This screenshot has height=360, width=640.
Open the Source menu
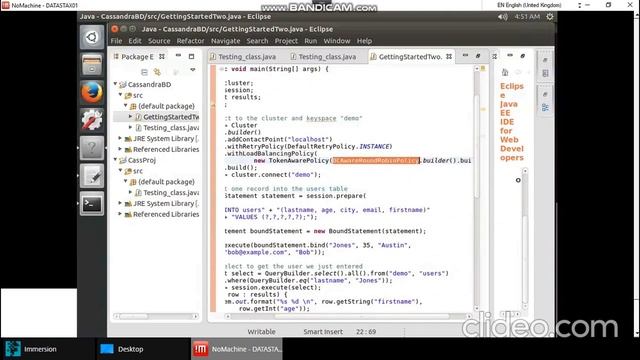[159, 41]
